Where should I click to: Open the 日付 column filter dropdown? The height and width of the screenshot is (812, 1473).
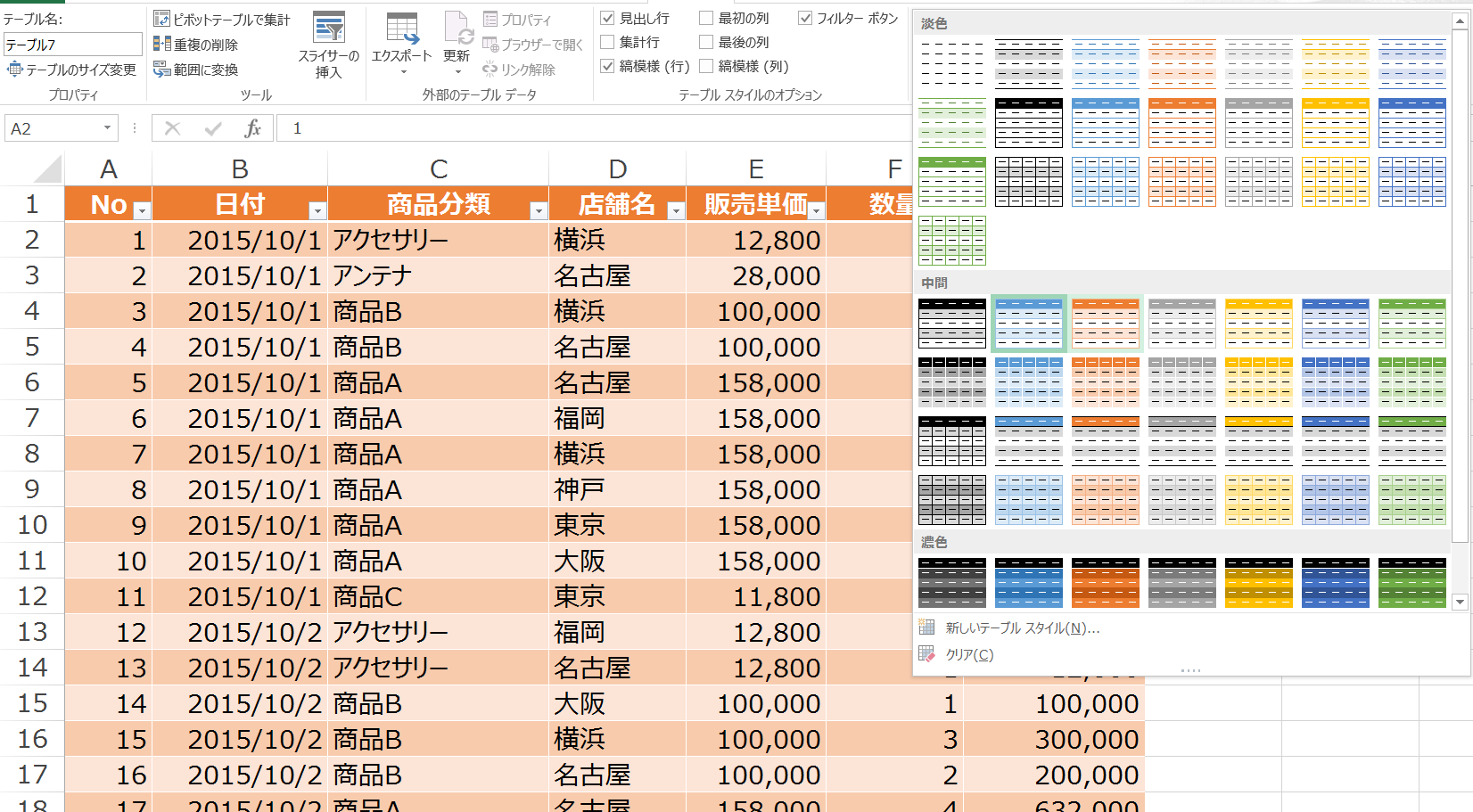coord(317,210)
